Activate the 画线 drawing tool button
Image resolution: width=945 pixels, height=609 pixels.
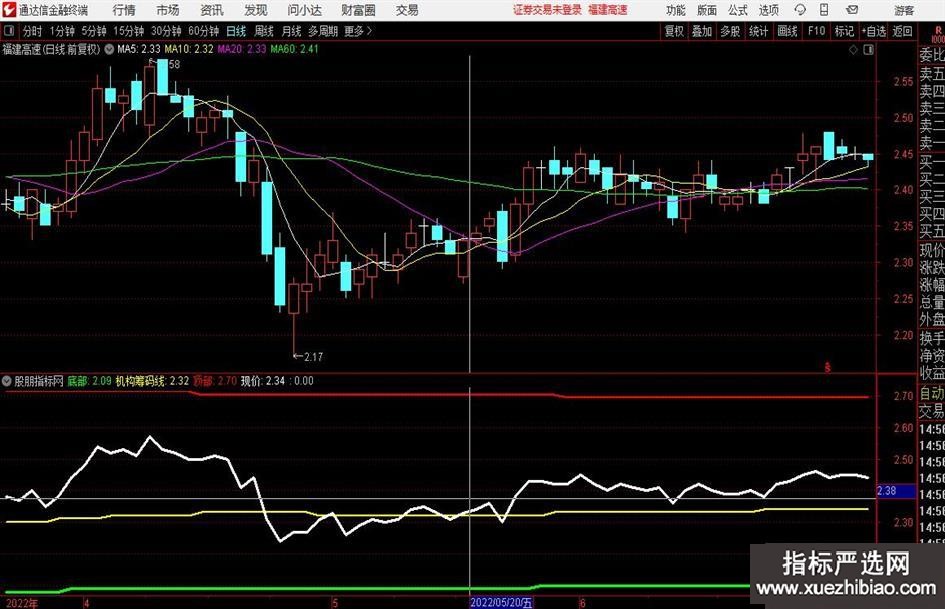click(x=787, y=31)
